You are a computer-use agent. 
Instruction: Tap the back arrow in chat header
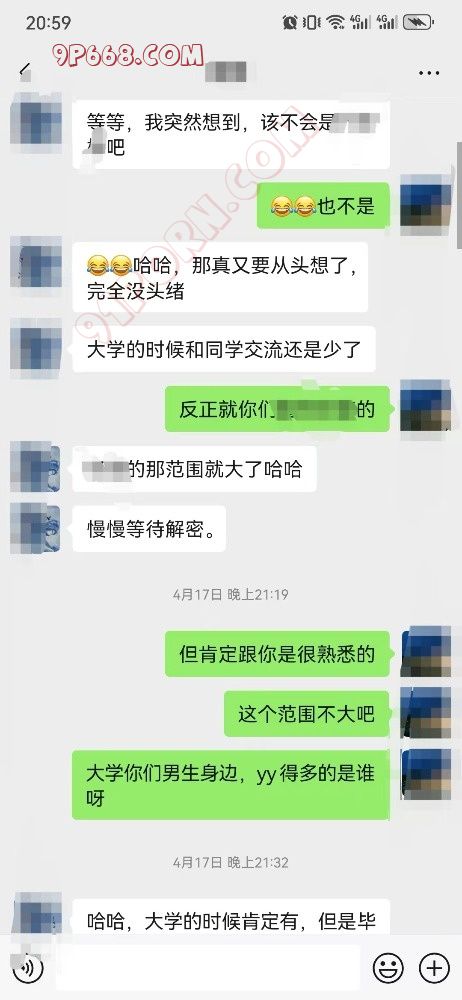point(25,70)
